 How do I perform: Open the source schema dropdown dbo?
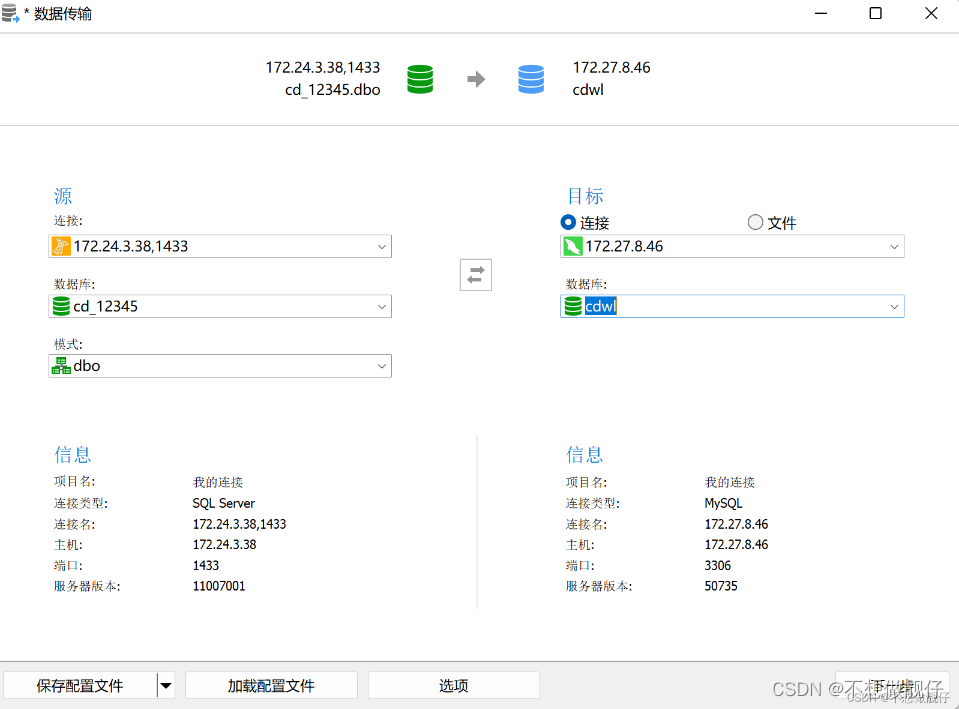220,366
